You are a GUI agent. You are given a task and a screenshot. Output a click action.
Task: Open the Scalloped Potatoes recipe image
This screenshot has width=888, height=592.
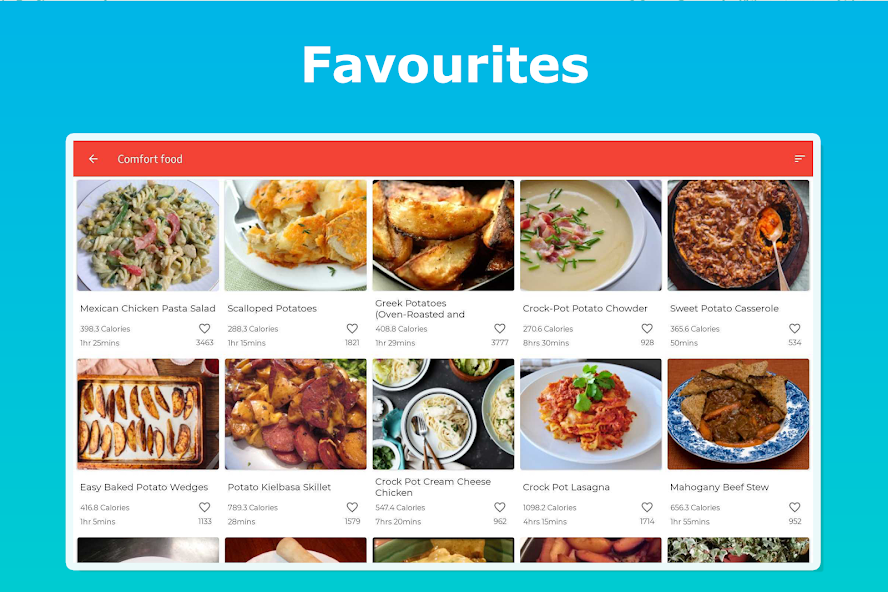tap(296, 235)
